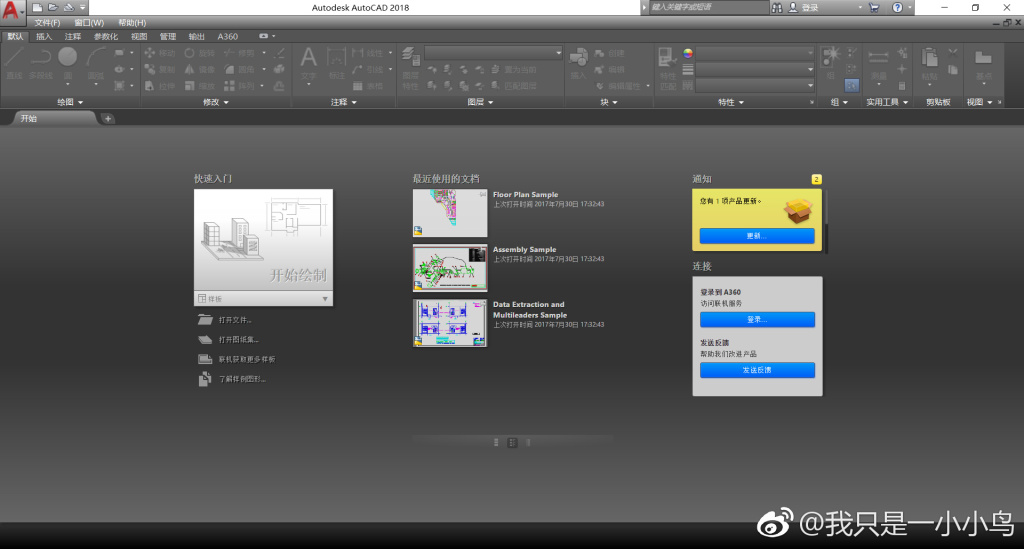Click the blue 更新 update button
Screen dimensions: 1024x549
[x=757, y=236]
